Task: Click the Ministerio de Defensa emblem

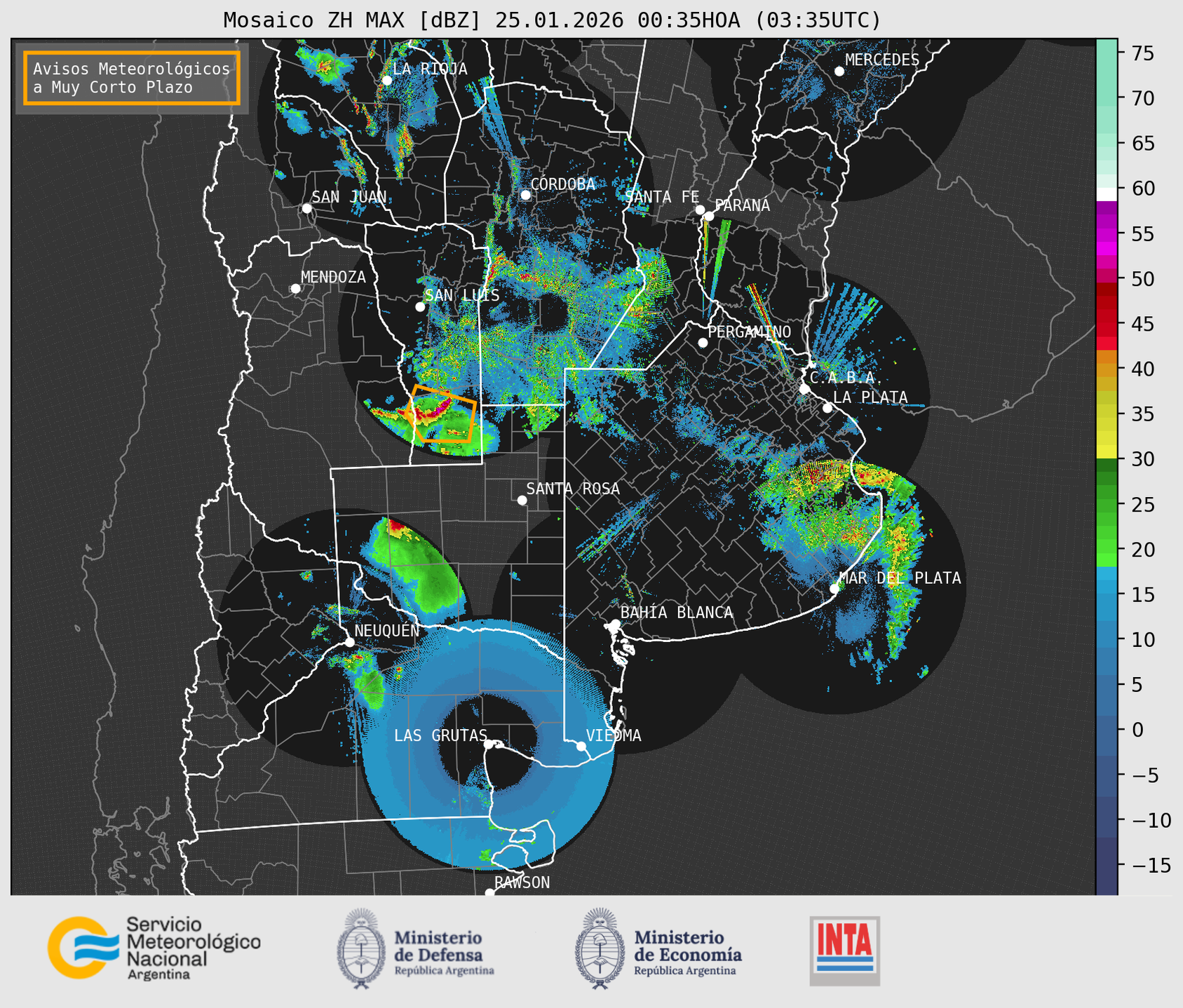Action: click(x=361, y=948)
